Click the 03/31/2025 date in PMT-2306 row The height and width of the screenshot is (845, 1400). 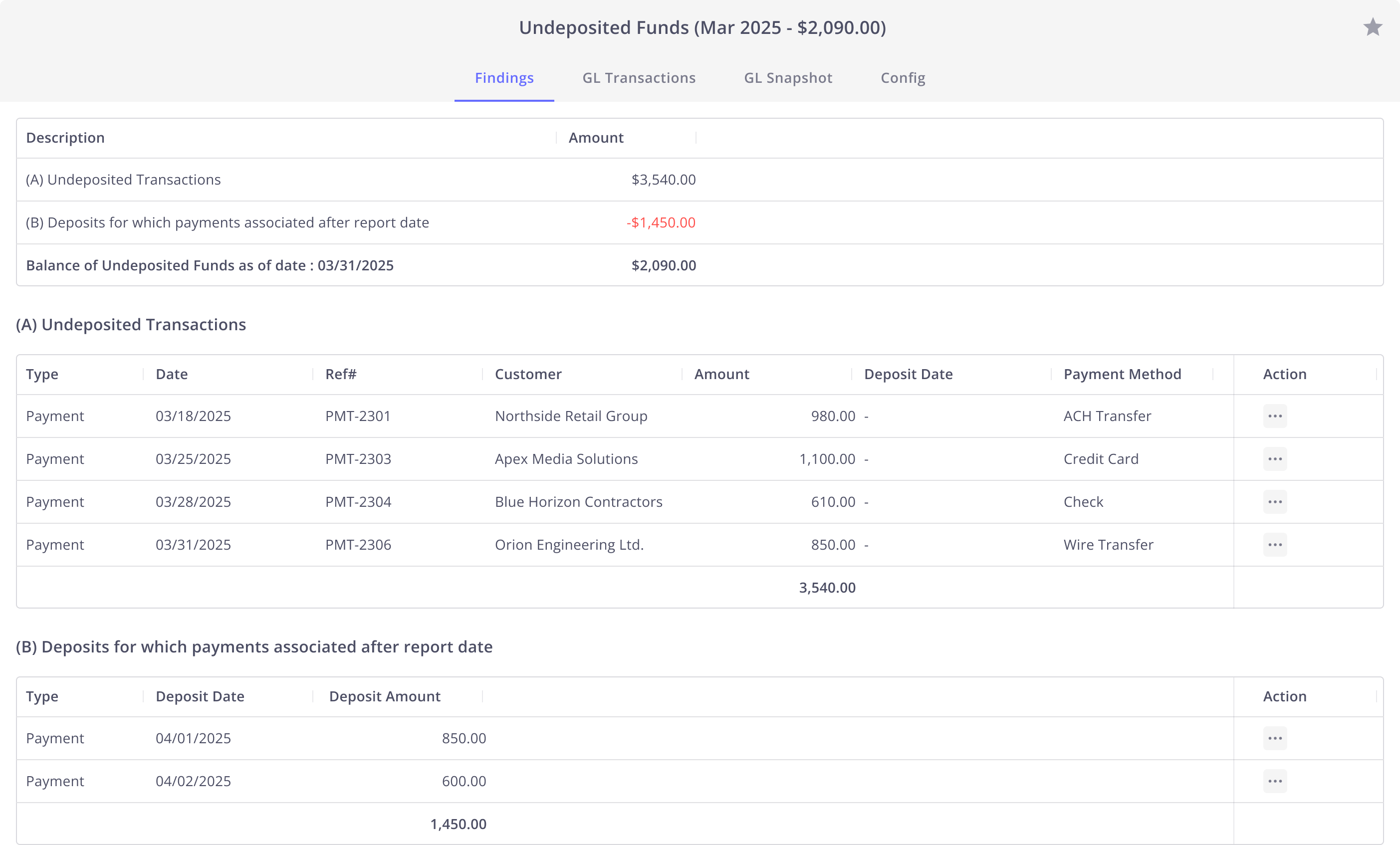pyautogui.click(x=193, y=545)
